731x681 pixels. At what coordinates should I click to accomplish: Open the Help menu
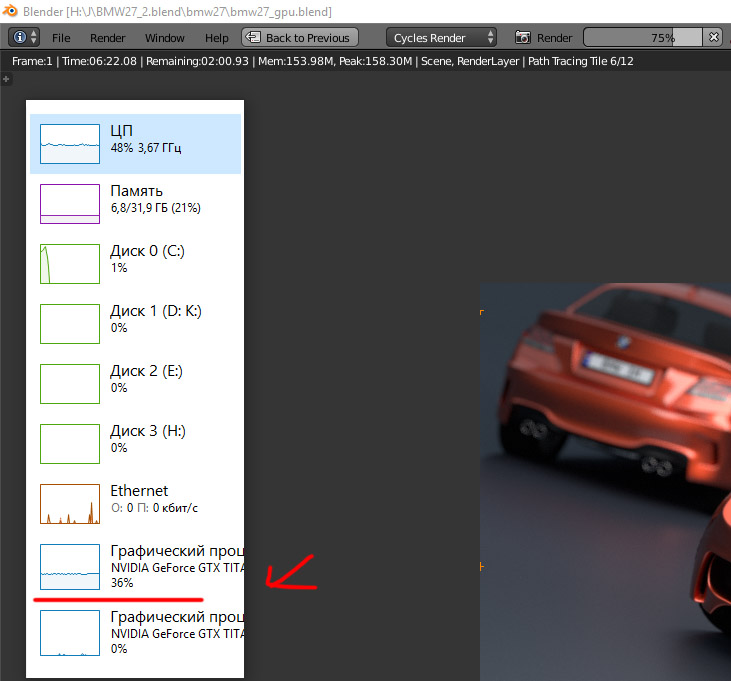pyautogui.click(x=217, y=38)
